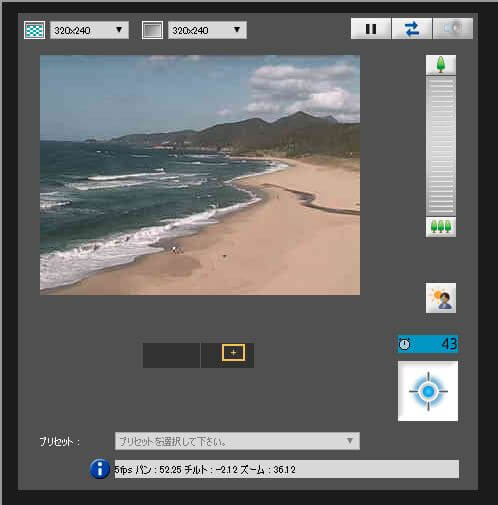Click the blue switch arrows button
This screenshot has width=498, height=505.
pyautogui.click(x=412, y=29)
